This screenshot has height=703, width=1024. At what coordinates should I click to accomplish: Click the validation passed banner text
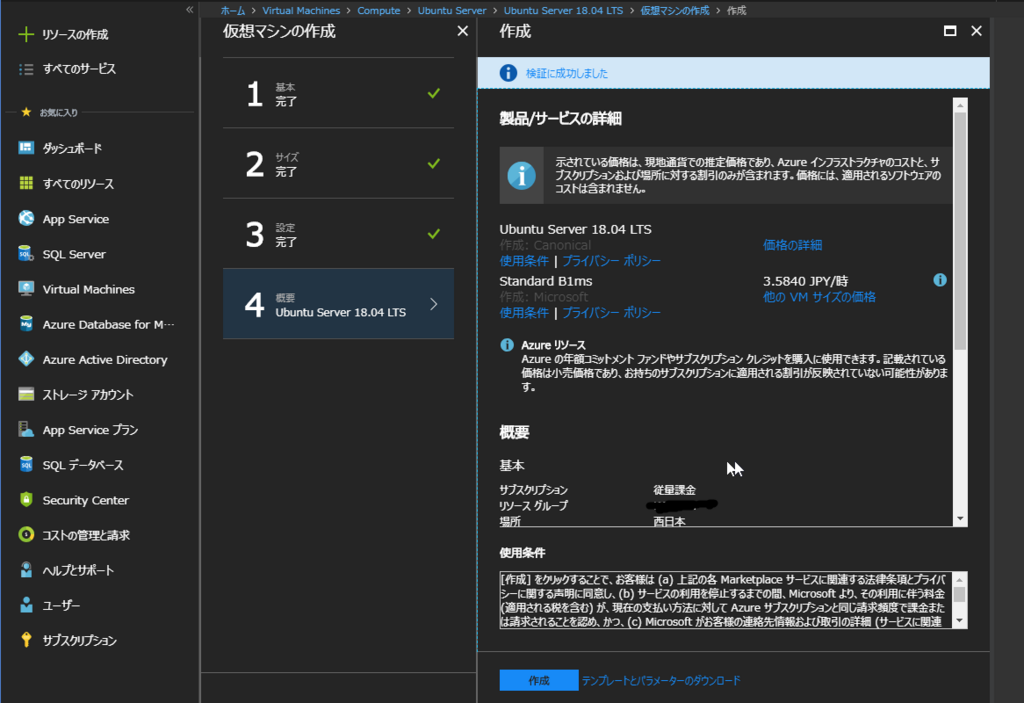pyautogui.click(x=567, y=73)
